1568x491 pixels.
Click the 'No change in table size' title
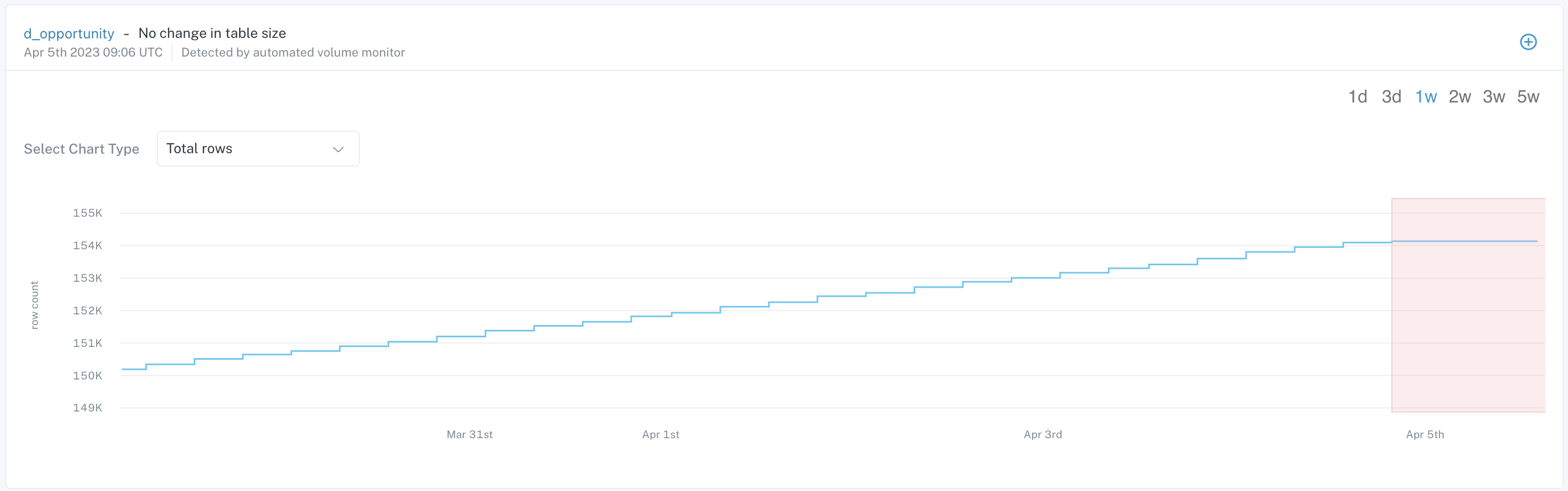[212, 34]
